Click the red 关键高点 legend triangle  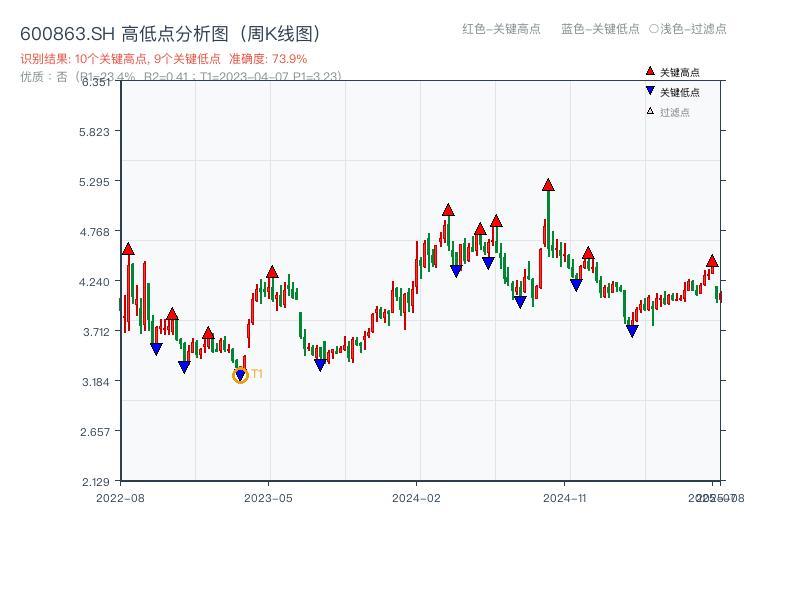(x=650, y=71)
